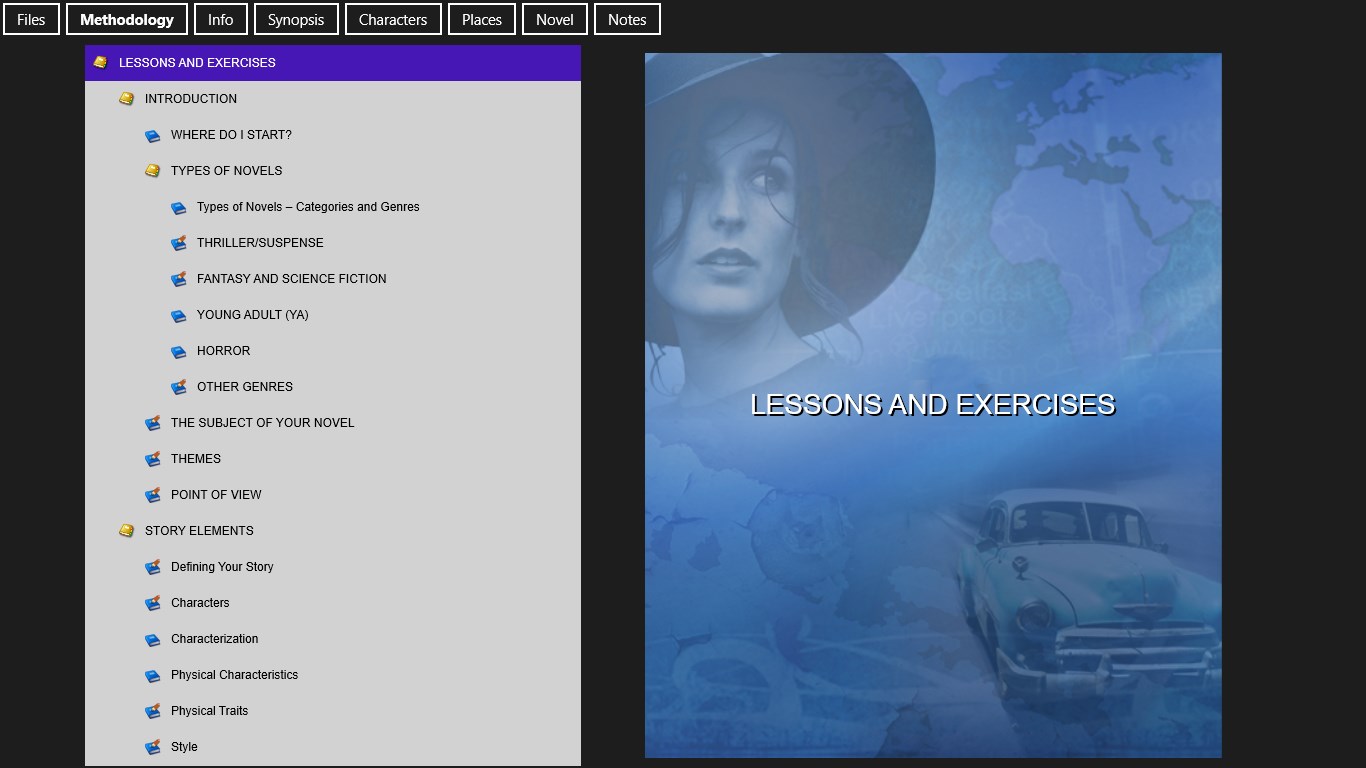The width and height of the screenshot is (1366, 768).
Task: Click the icon next to YOUNG ADULT (YA)
Action: [178, 316]
